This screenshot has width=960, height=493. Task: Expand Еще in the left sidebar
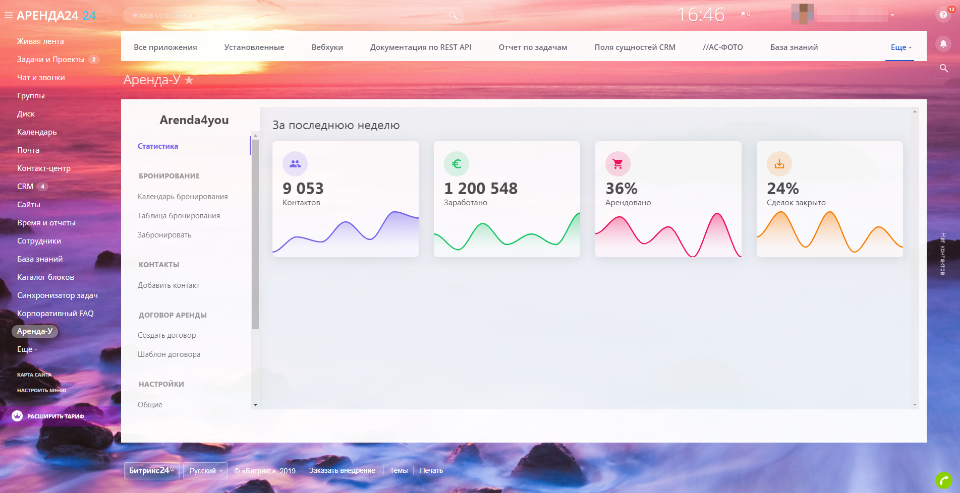tap(27, 349)
